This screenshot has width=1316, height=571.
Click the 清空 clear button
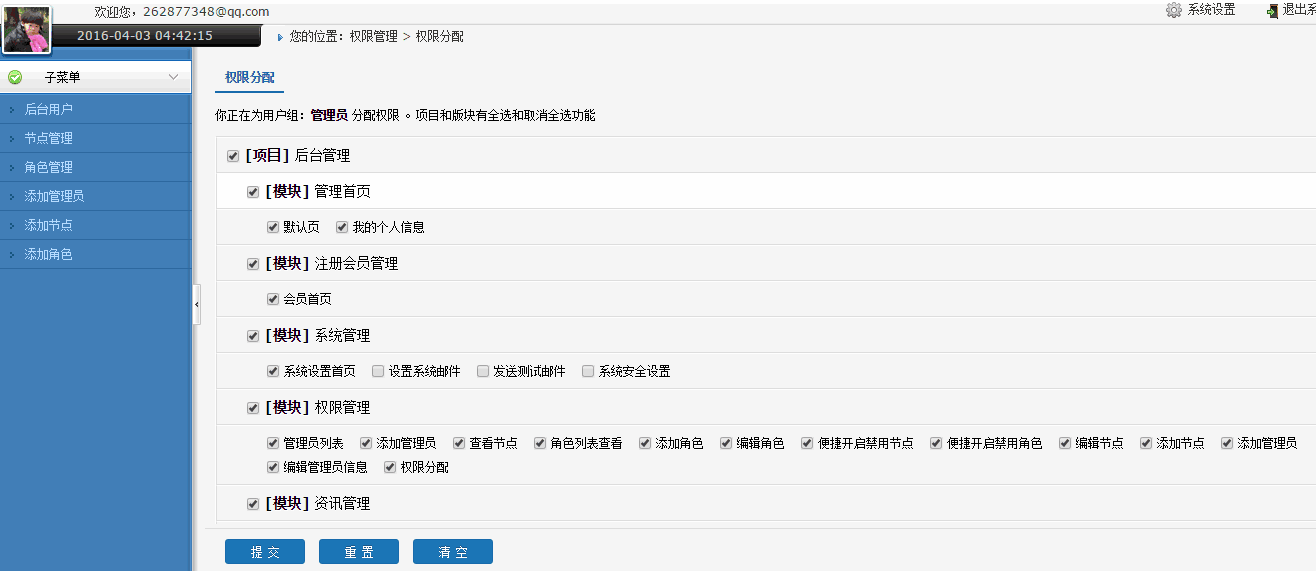click(453, 552)
